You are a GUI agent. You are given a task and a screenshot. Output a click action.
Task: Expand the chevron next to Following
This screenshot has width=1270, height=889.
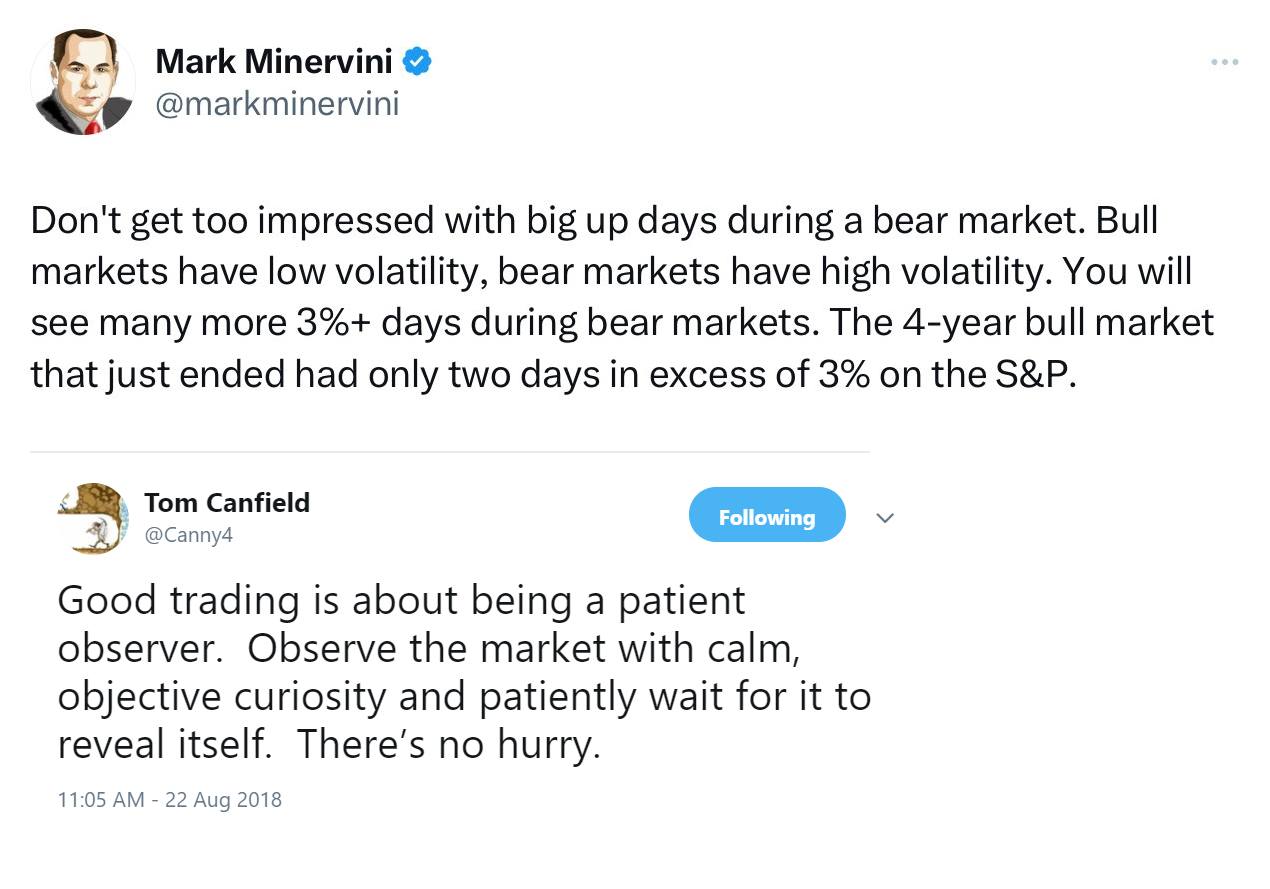tap(884, 517)
